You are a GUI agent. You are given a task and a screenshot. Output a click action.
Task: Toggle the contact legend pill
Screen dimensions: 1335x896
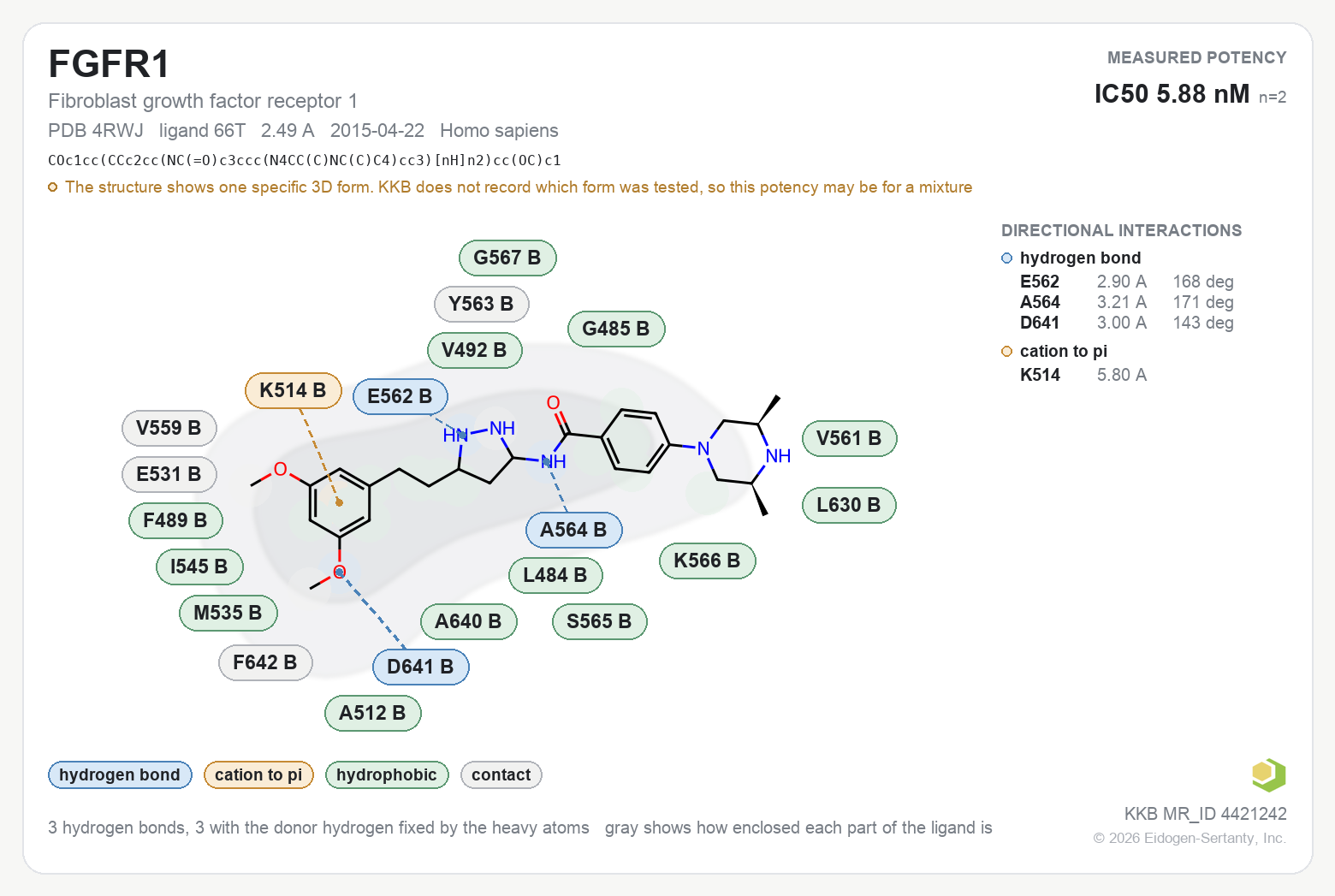click(x=501, y=774)
